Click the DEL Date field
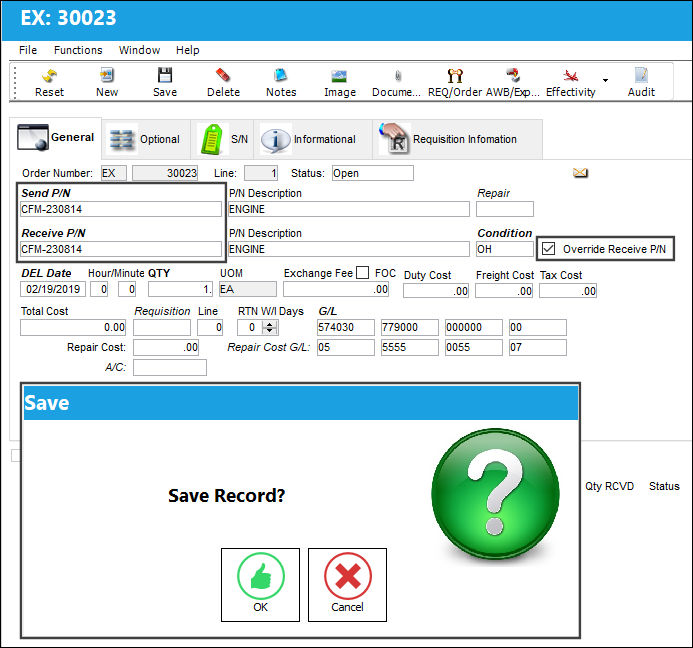Image resolution: width=693 pixels, height=648 pixels. point(53,289)
